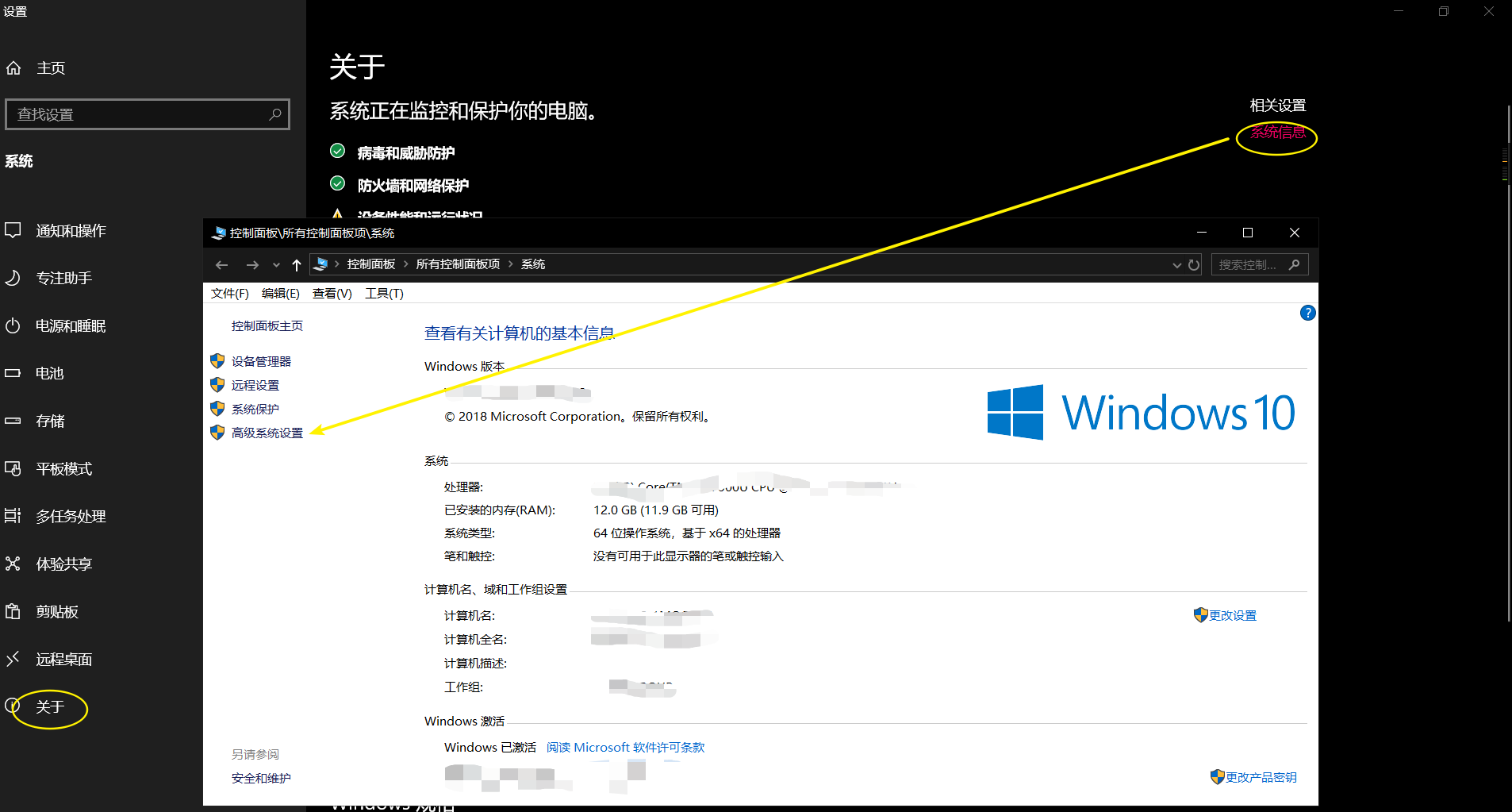Click the text 12.0 GB (11.9 GB 可用)
The height and width of the screenshot is (812, 1512).
click(x=656, y=510)
